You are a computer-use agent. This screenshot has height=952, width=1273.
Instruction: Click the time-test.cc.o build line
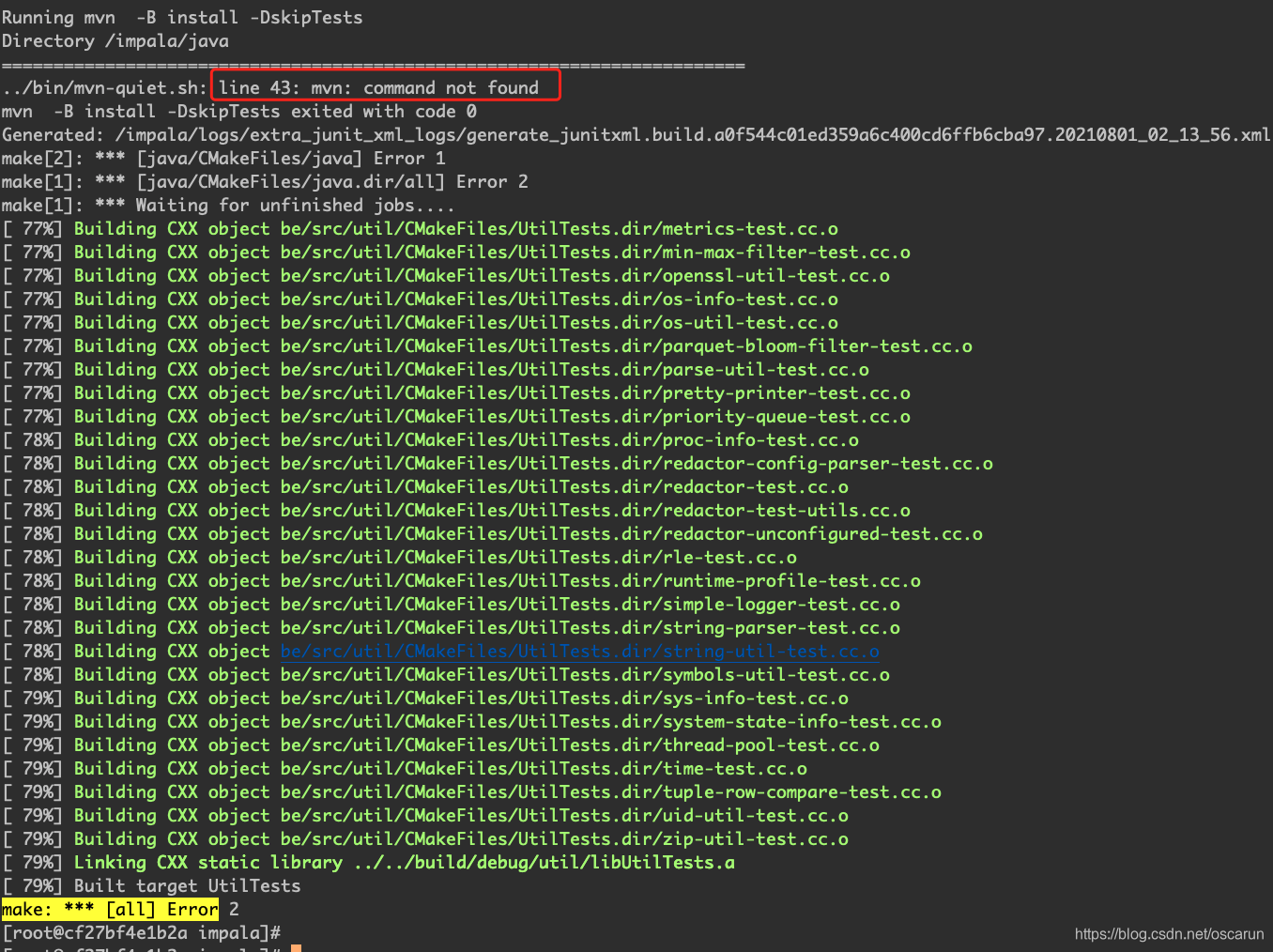pos(405,769)
